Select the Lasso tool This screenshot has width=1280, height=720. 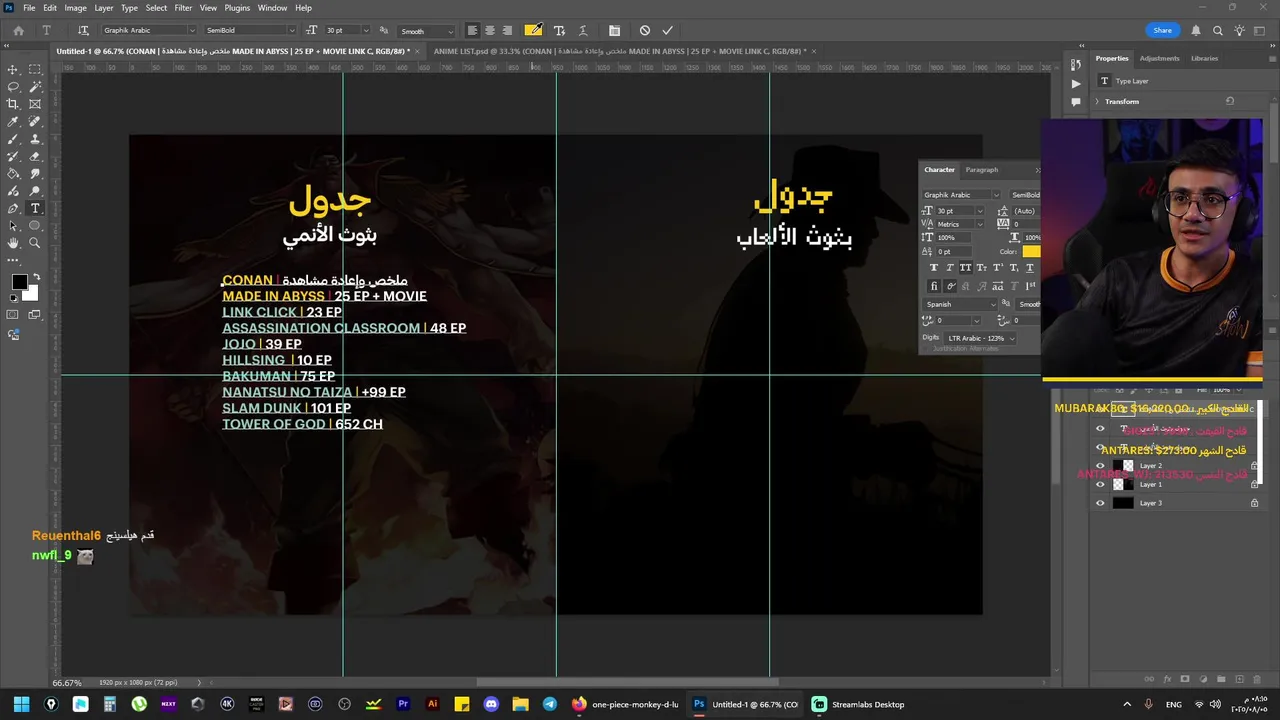coord(13,87)
